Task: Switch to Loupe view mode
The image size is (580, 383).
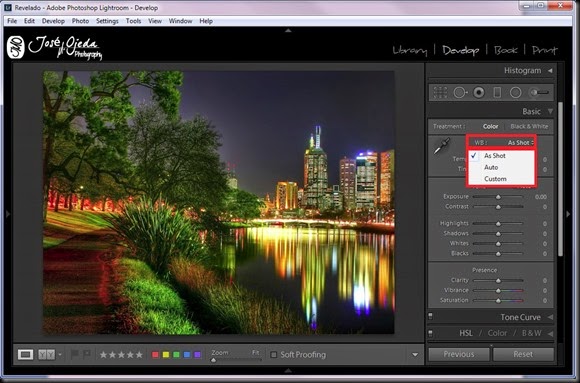Action: coord(25,355)
